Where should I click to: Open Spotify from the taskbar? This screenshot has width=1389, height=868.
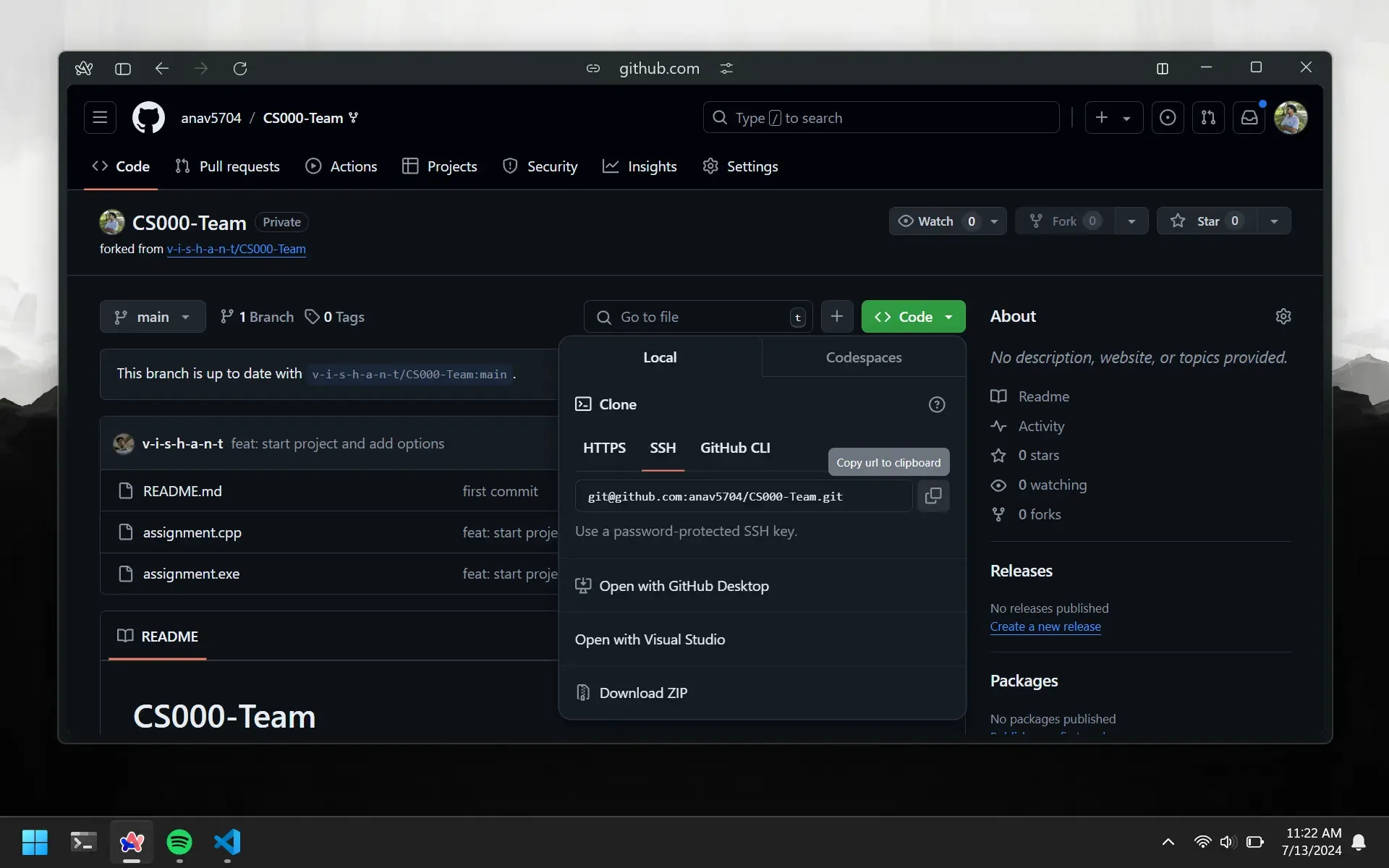click(x=179, y=842)
